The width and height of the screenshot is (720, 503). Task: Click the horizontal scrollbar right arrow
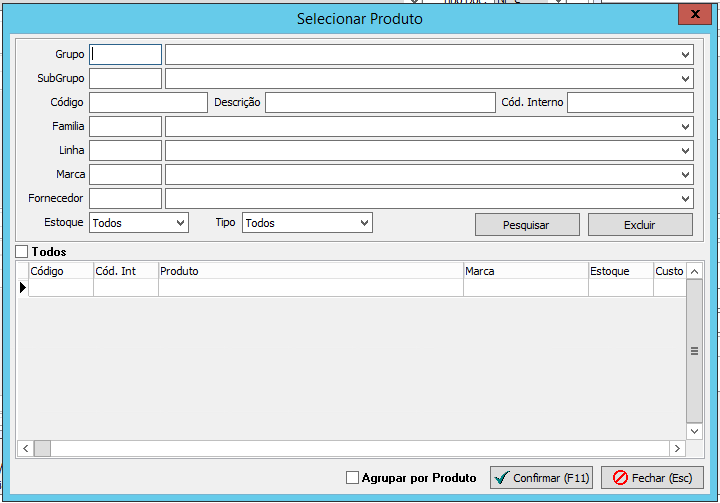click(x=677, y=449)
